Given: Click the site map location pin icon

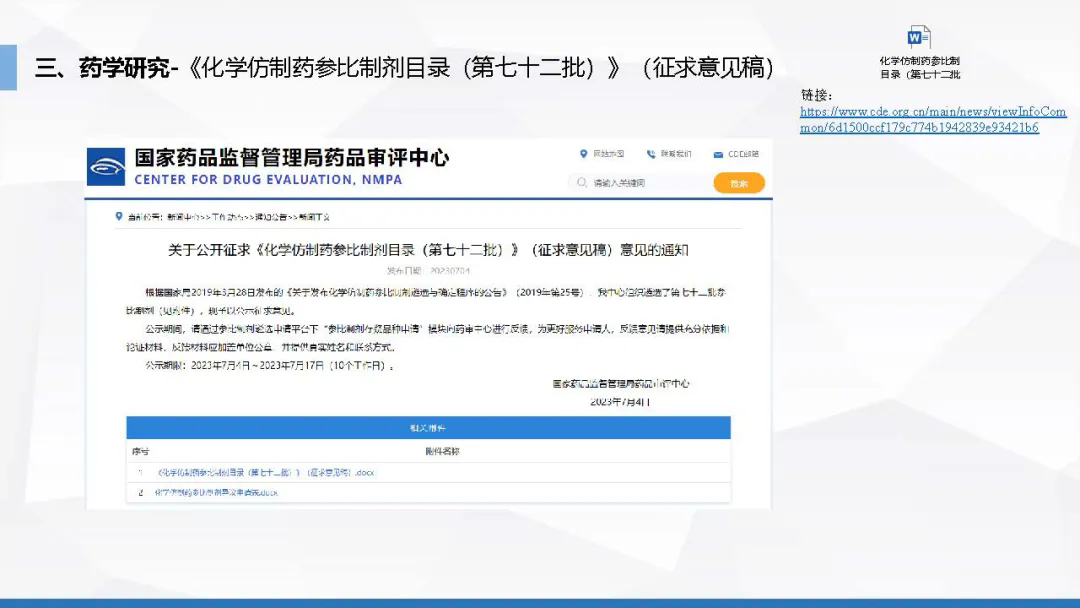Looking at the screenshot, I should [x=584, y=154].
